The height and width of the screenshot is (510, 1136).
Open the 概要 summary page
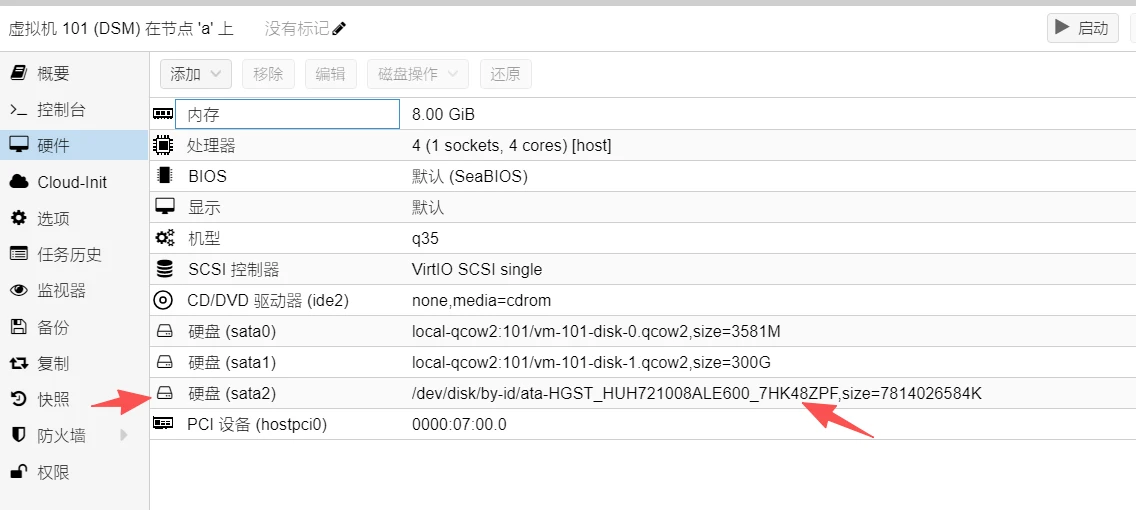(53, 73)
